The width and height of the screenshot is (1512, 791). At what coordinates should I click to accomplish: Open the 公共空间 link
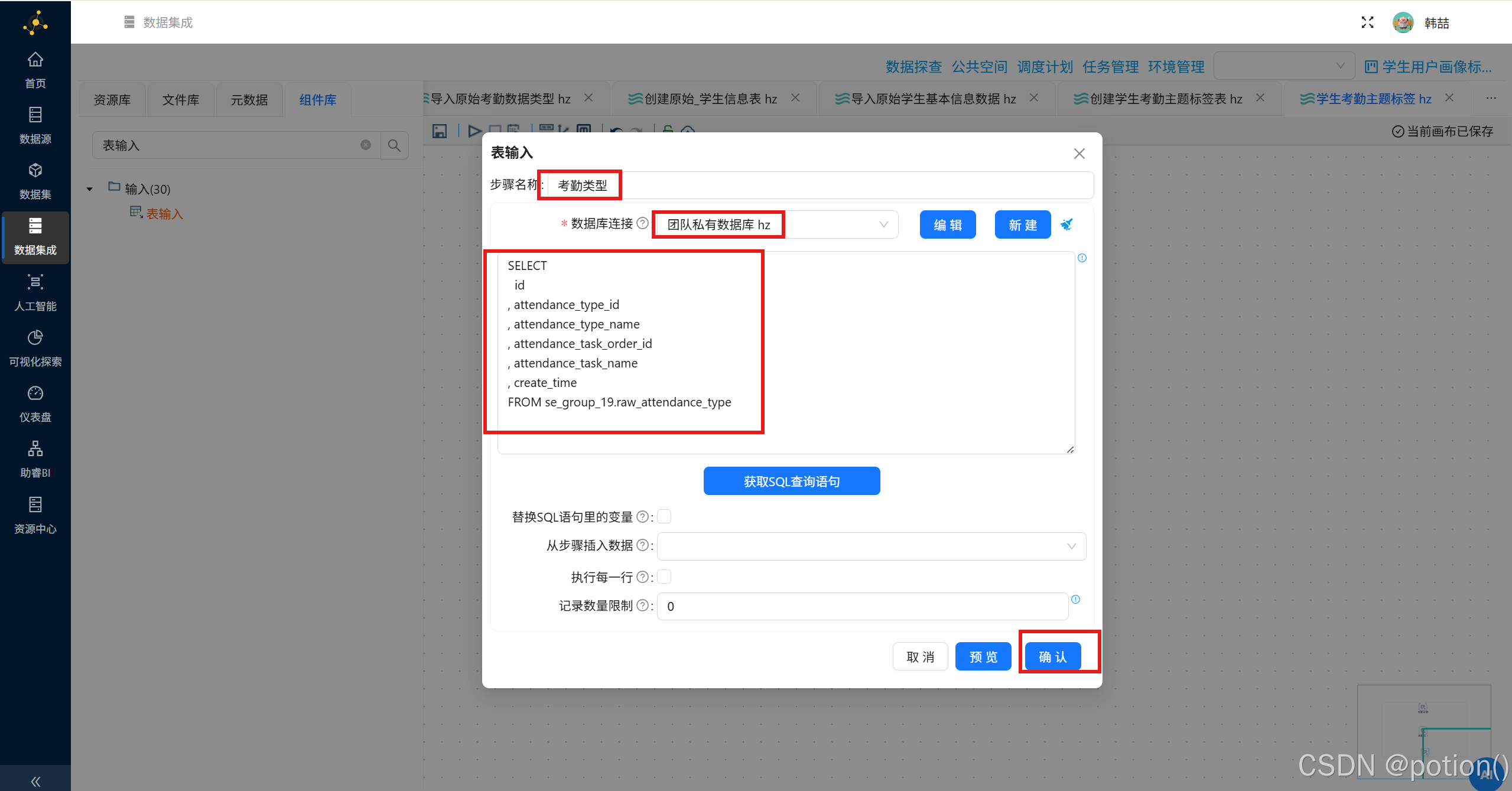click(x=979, y=67)
